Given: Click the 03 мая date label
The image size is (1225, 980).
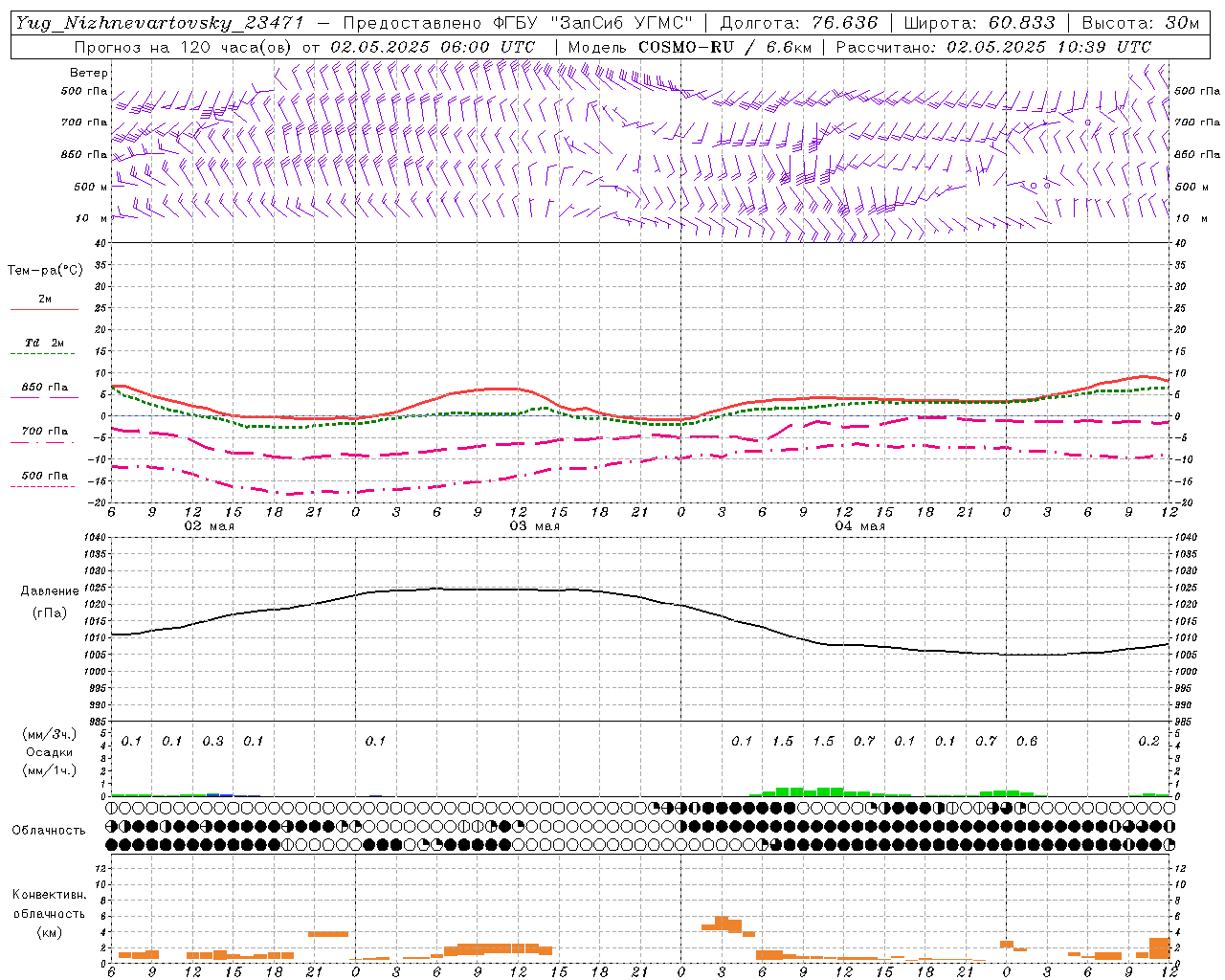Looking at the screenshot, I should 534,526.
